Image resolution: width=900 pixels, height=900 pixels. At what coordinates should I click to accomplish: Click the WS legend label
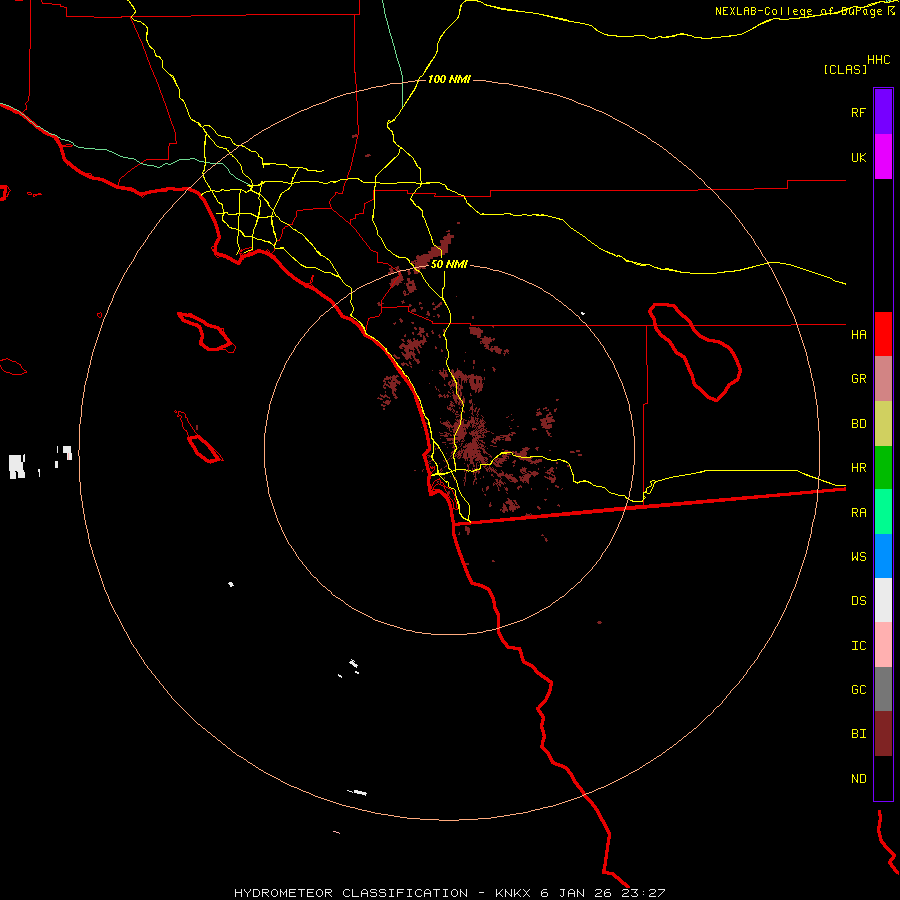coord(858,557)
